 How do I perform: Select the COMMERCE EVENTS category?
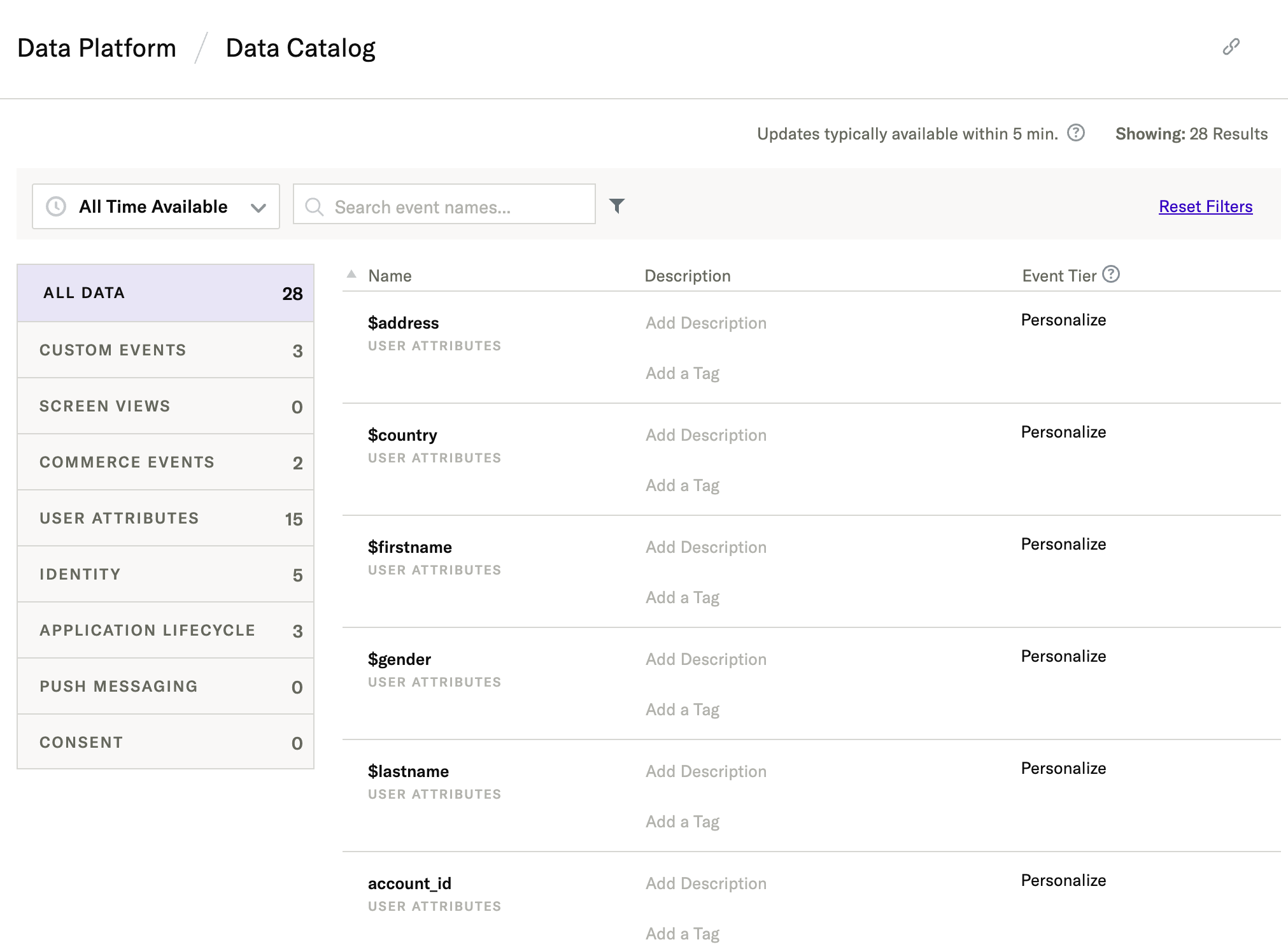pyautogui.click(x=166, y=462)
